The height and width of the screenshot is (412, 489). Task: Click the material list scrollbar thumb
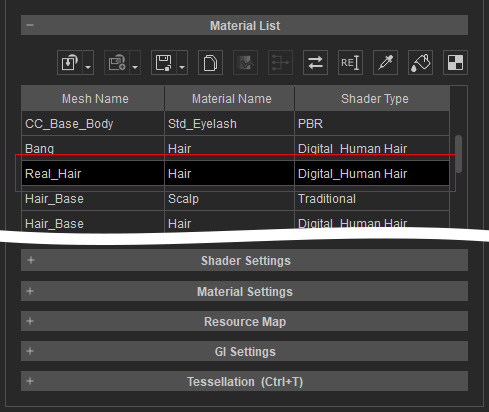click(x=458, y=154)
